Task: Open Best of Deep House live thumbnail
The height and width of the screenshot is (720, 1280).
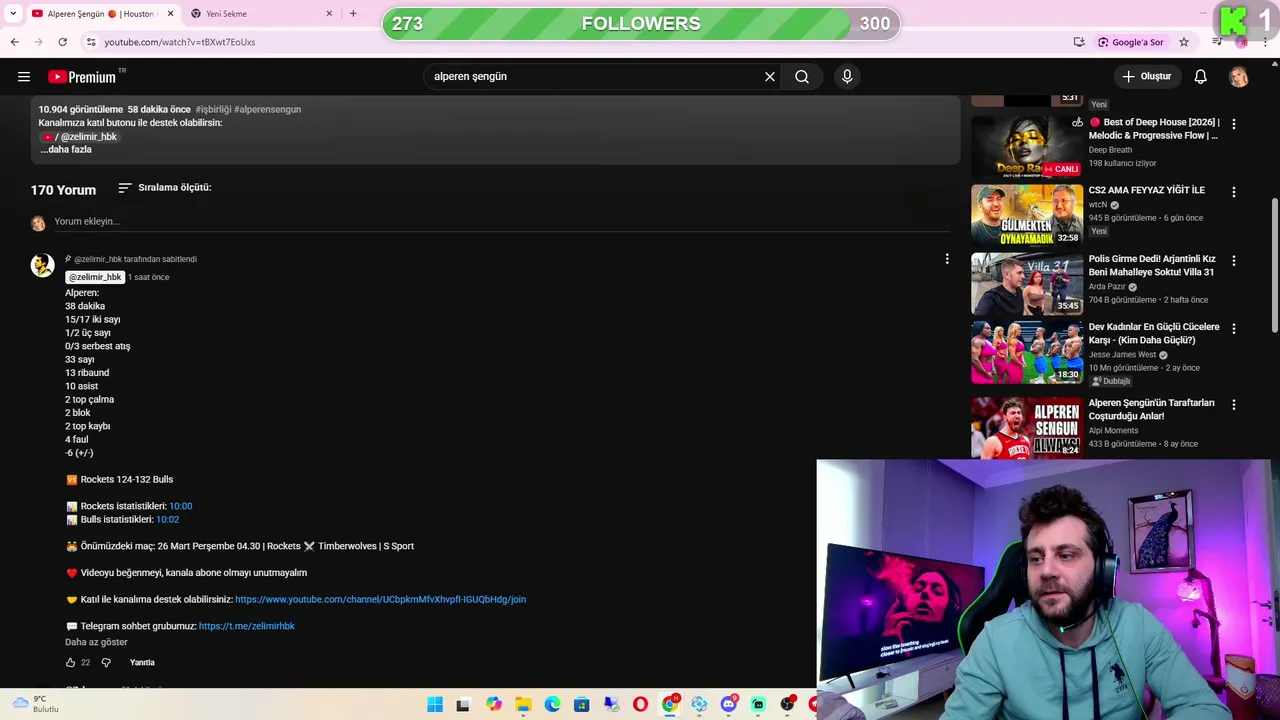Action: click(1027, 146)
